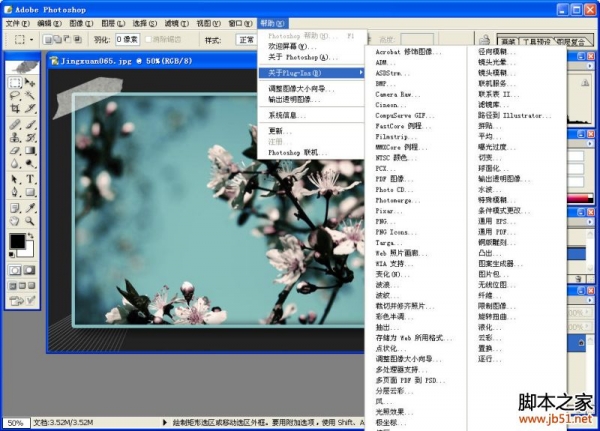The width and height of the screenshot is (600, 431).
Task: Click the foreground color swatch
Action: [x=17, y=241]
